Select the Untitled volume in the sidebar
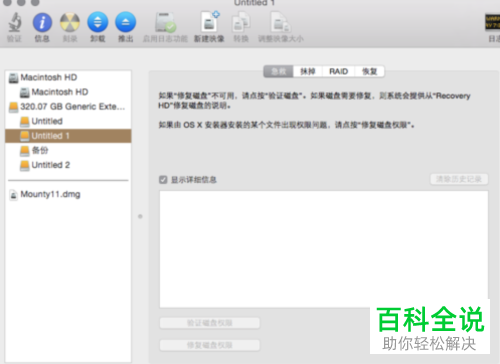This screenshot has height=364, width=500. point(68,121)
